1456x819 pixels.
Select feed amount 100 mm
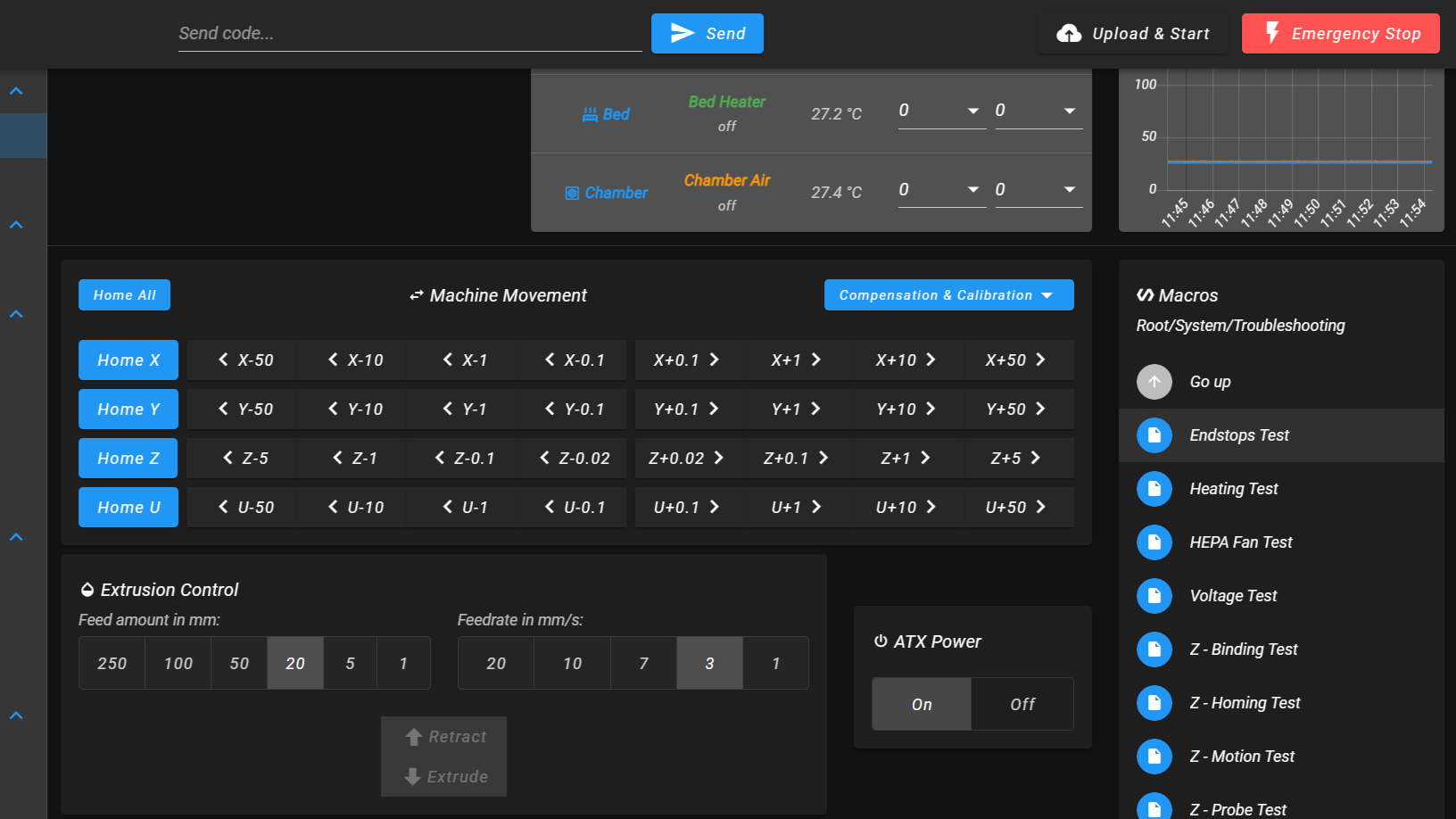(x=178, y=663)
